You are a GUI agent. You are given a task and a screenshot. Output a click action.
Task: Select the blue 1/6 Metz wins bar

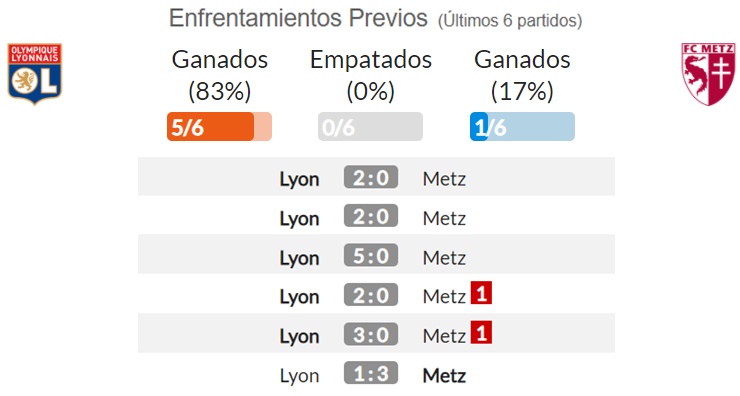[522, 126]
